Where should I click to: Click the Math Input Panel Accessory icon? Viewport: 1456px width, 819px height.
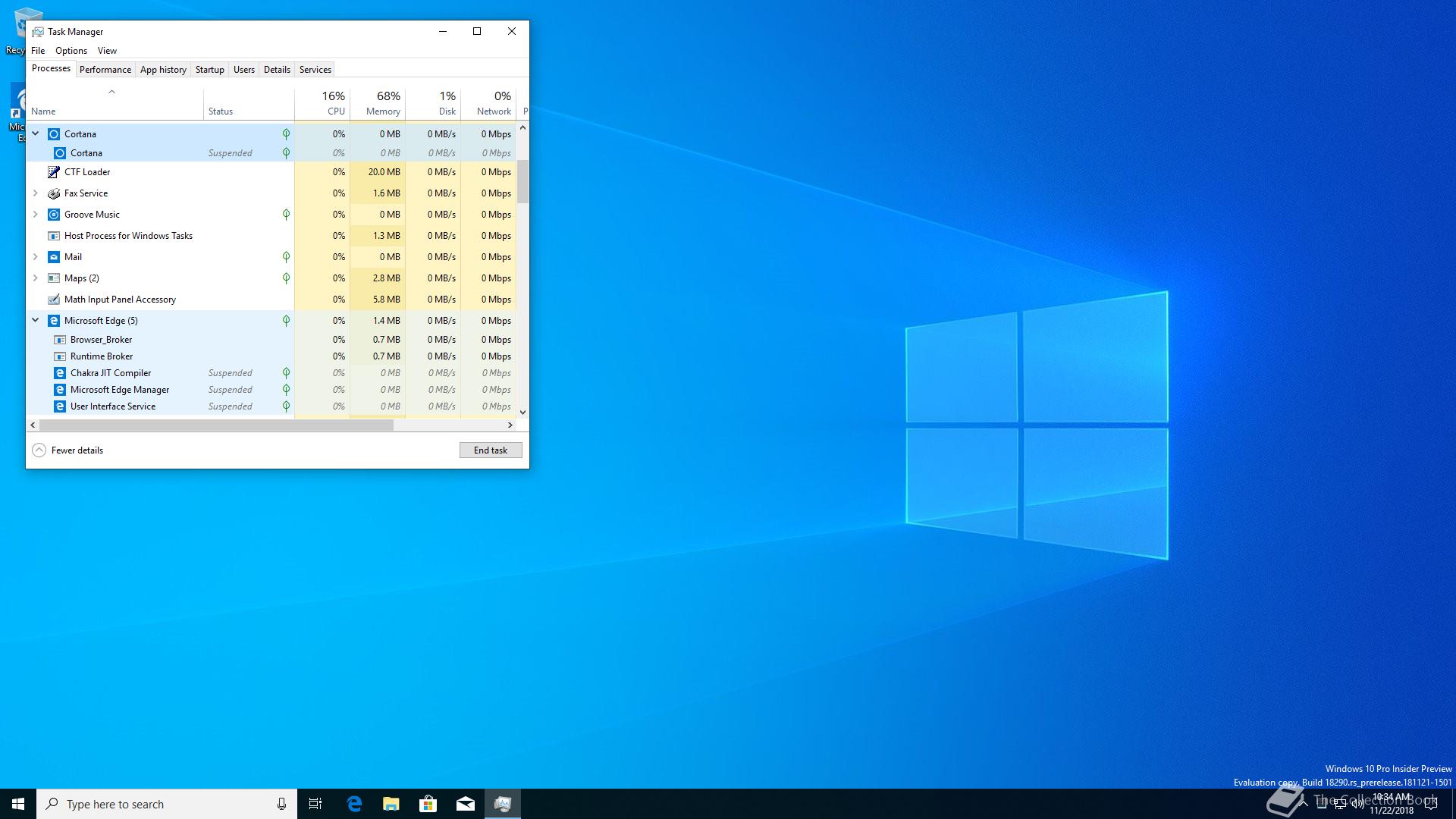[54, 300]
